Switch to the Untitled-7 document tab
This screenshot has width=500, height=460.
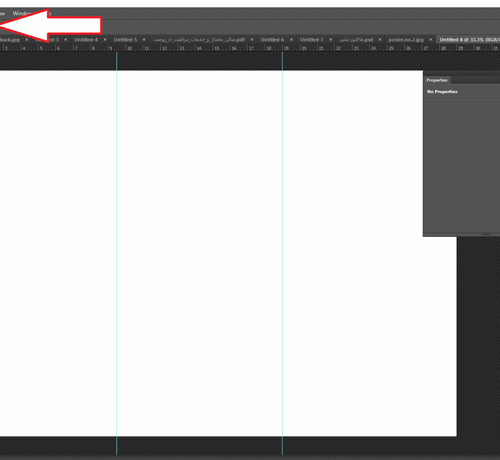(x=312, y=39)
